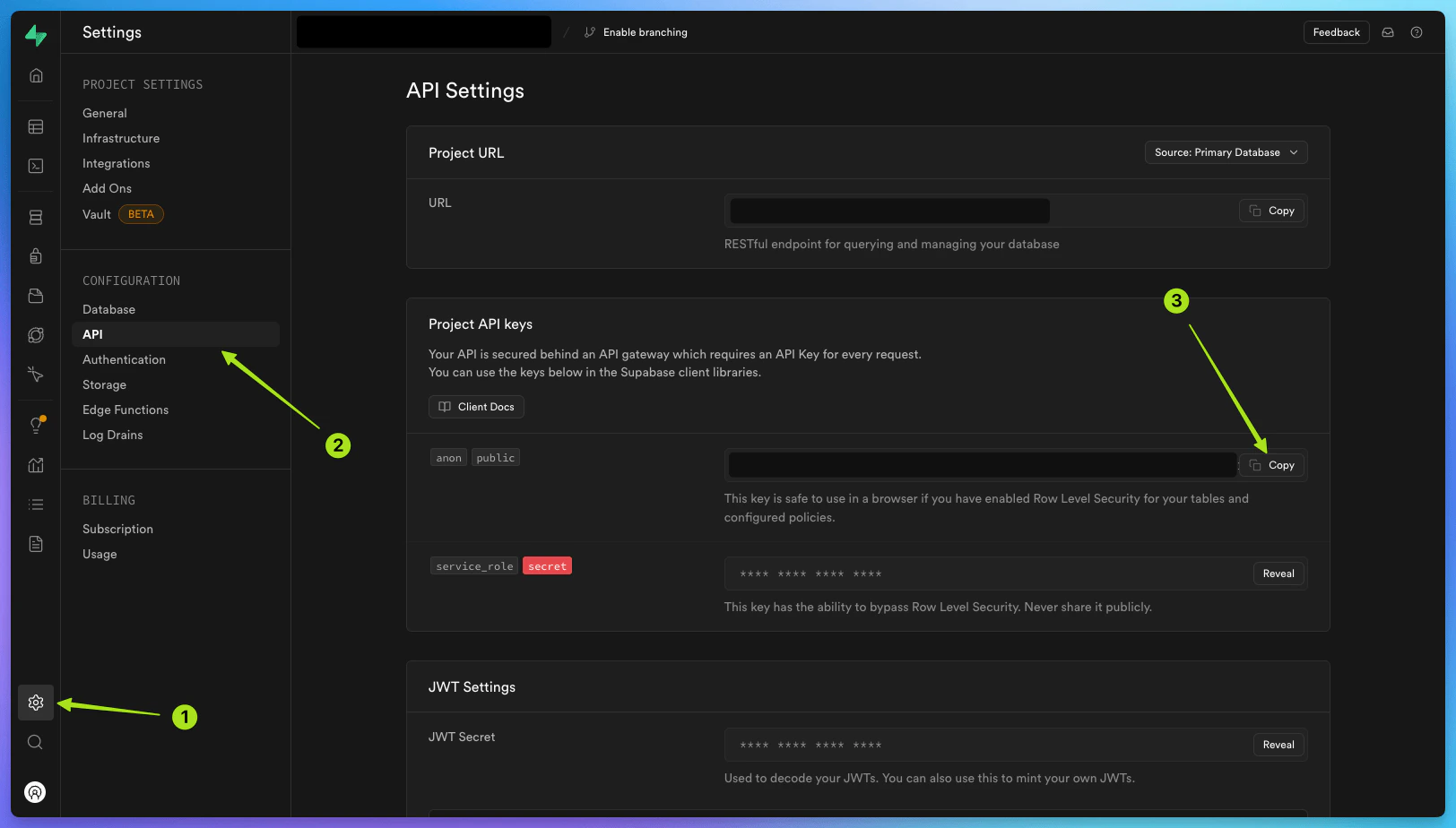This screenshot has height=828, width=1456.
Task: Open the Reports chart icon
Action: click(35, 465)
